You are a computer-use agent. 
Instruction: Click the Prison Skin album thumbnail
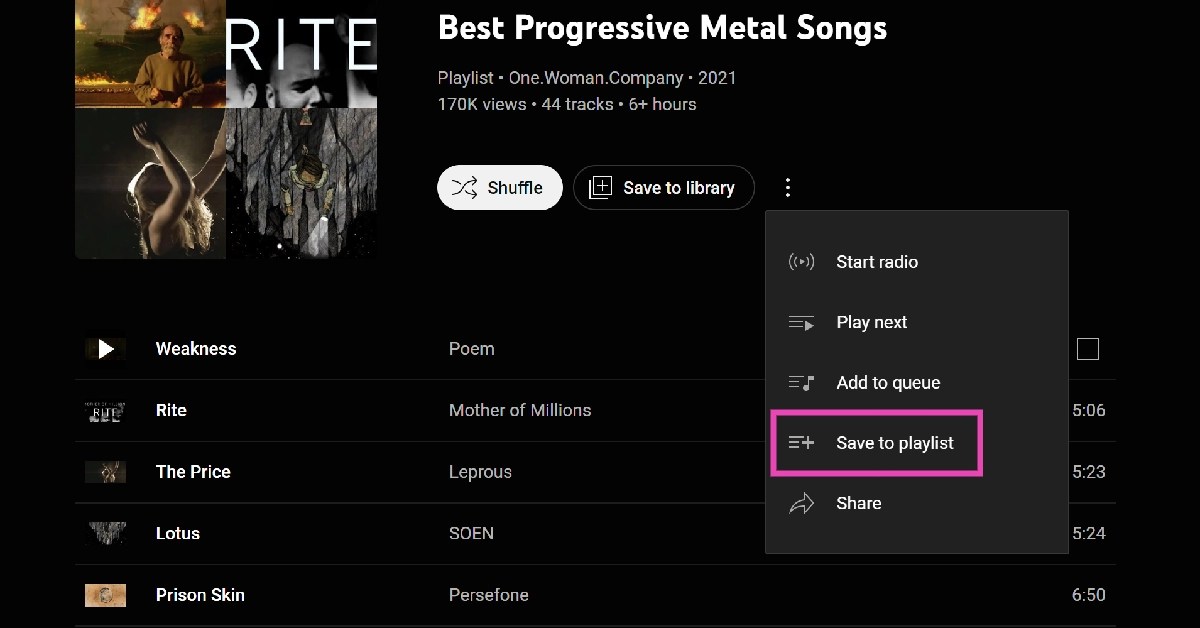point(106,594)
